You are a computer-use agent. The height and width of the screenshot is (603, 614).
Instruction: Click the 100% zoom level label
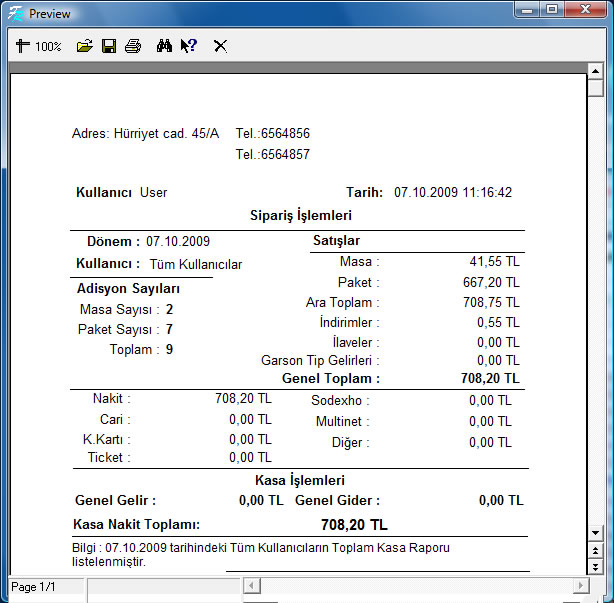tap(48, 47)
